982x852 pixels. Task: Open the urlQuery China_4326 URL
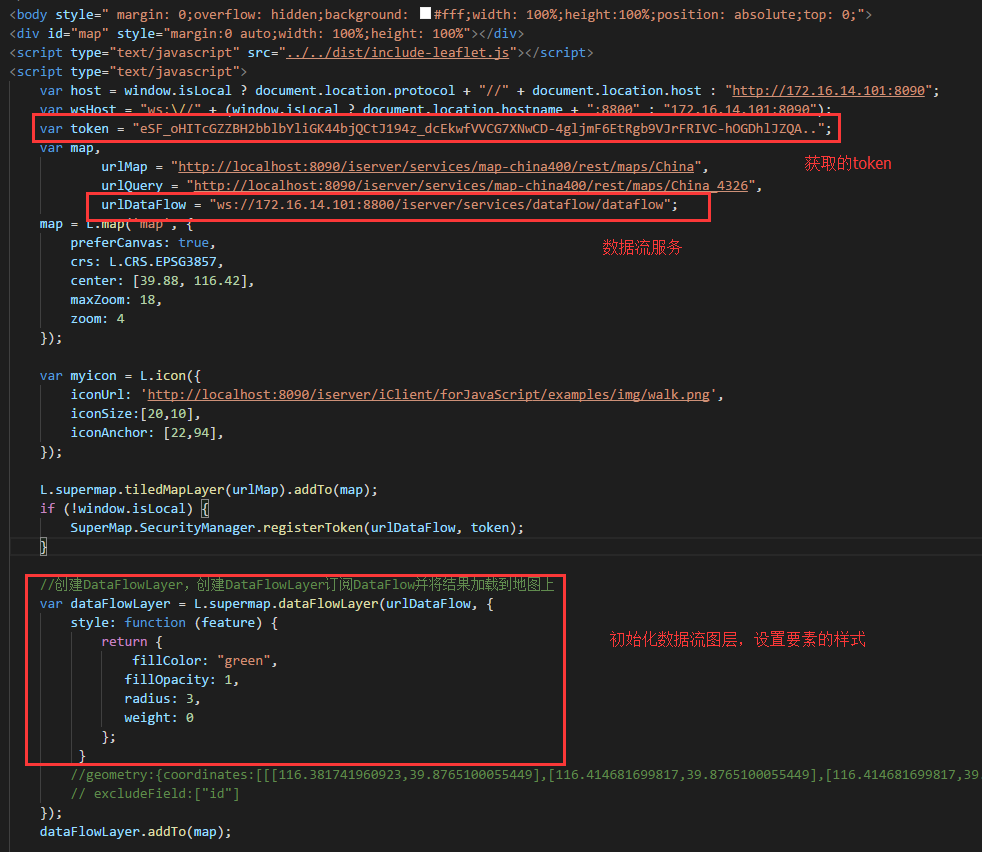[471, 186]
